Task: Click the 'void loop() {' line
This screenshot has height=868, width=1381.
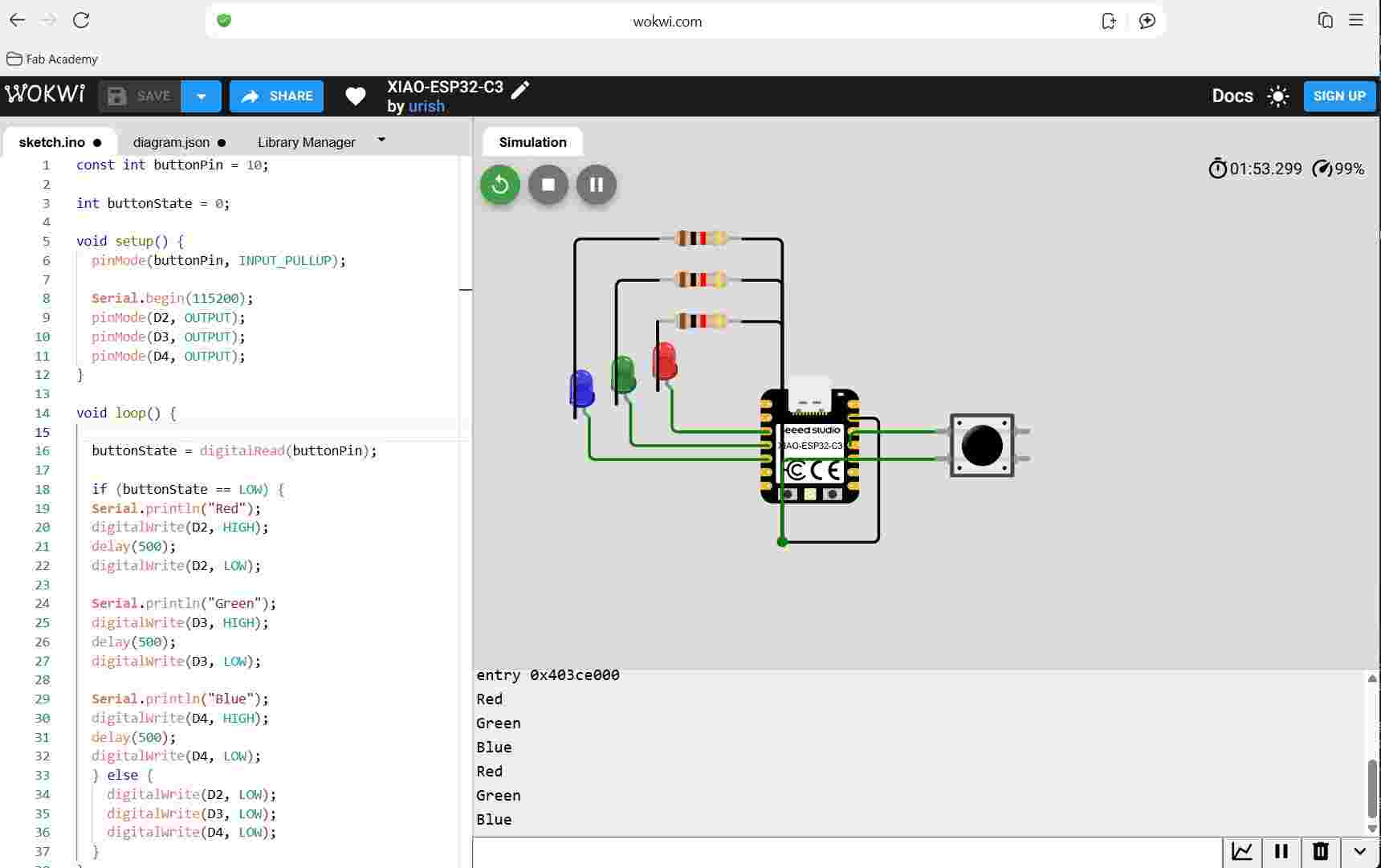Action: pyautogui.click(x=126, y=414)
